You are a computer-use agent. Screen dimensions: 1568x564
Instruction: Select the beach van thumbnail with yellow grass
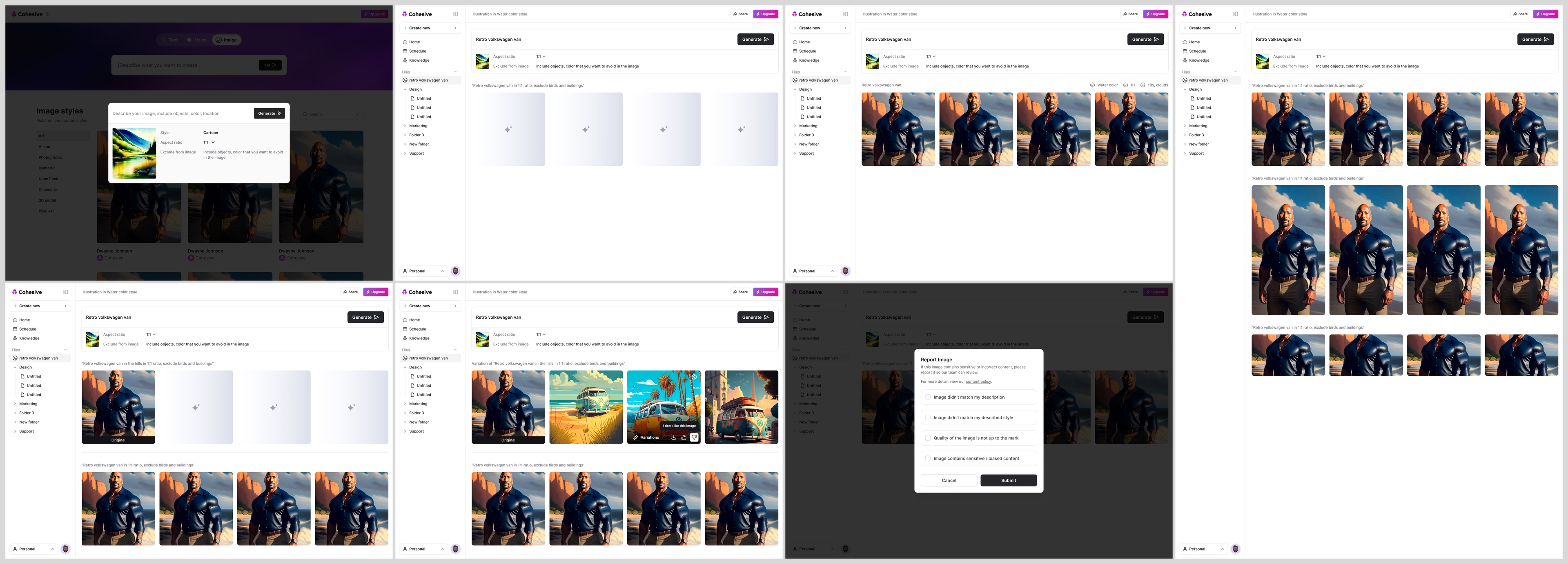(x=586, y=407)
